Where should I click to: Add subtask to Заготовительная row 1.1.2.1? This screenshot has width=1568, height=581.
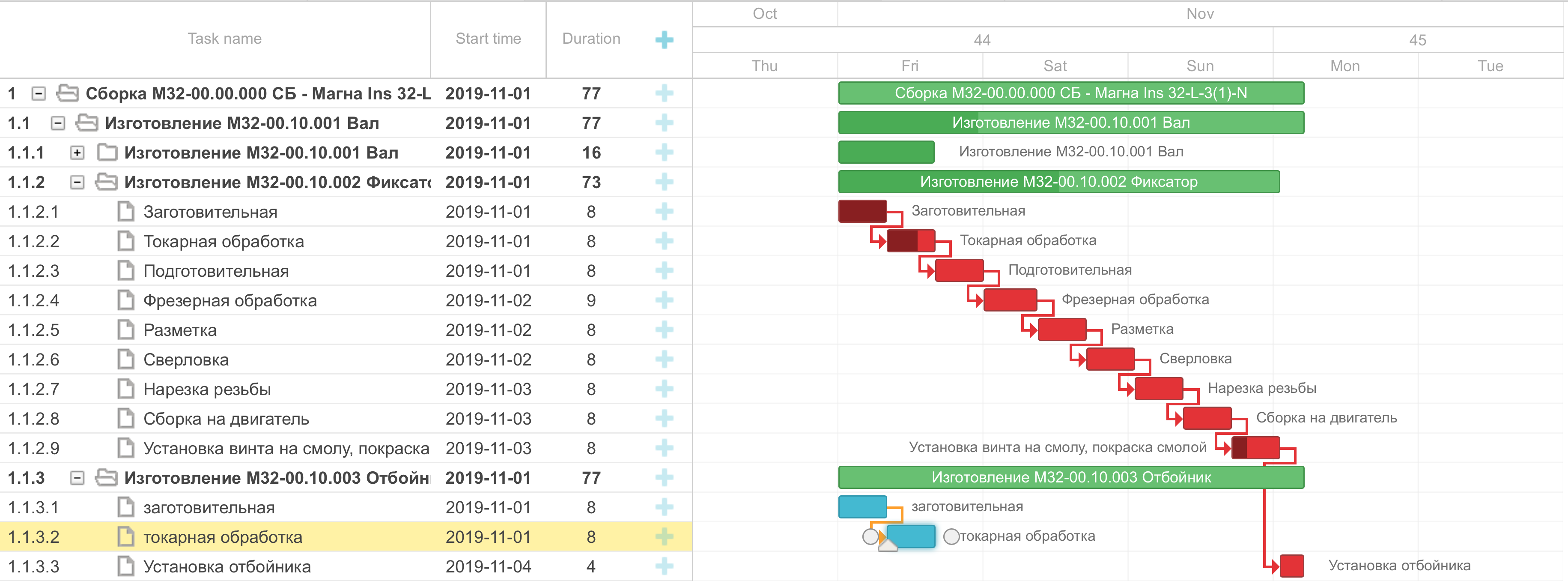point(664,212)
